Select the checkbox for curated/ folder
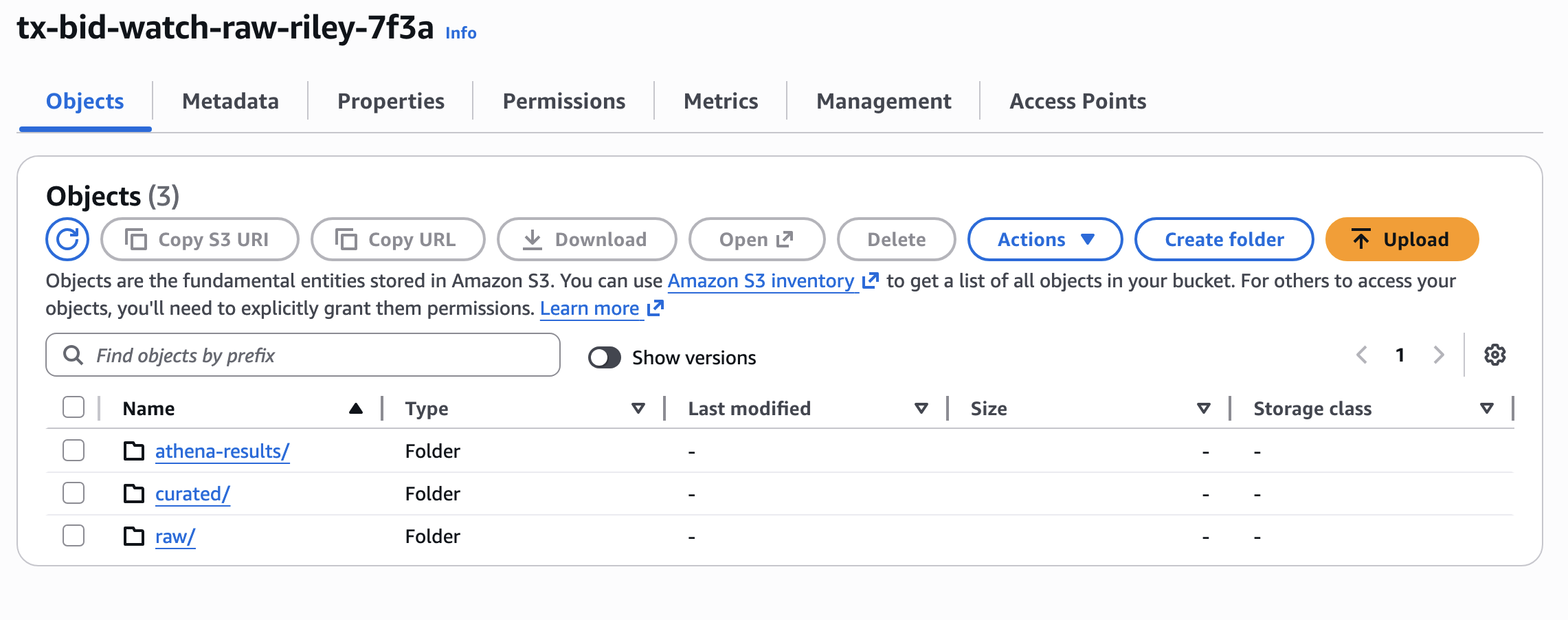This screenshot has width=1568, height=620. coord(73,493)
